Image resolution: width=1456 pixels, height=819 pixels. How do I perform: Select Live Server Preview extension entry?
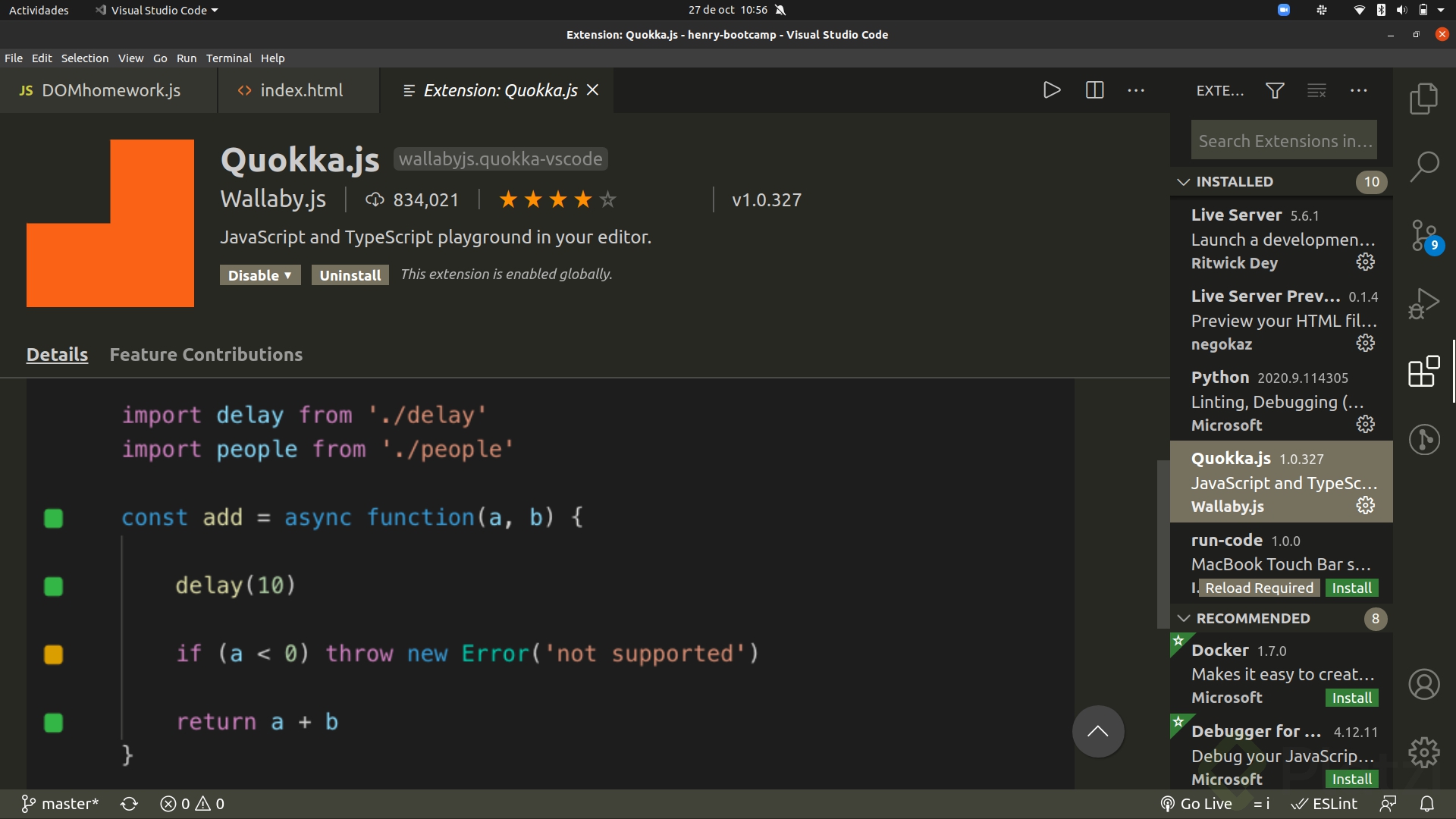click(1282, 319)
